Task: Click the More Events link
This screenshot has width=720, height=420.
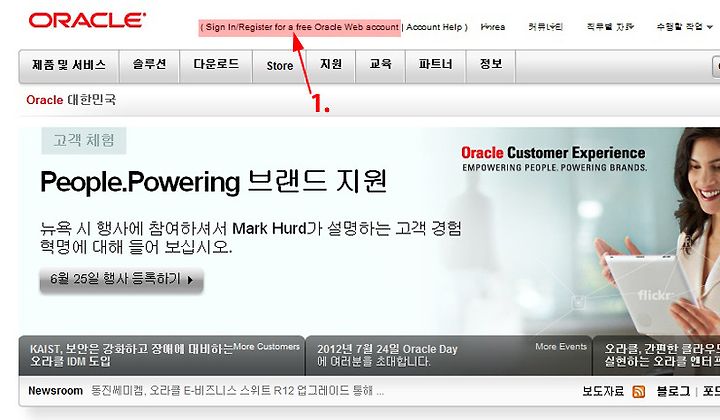Action: pyautogui.click(x=561, y=347)
